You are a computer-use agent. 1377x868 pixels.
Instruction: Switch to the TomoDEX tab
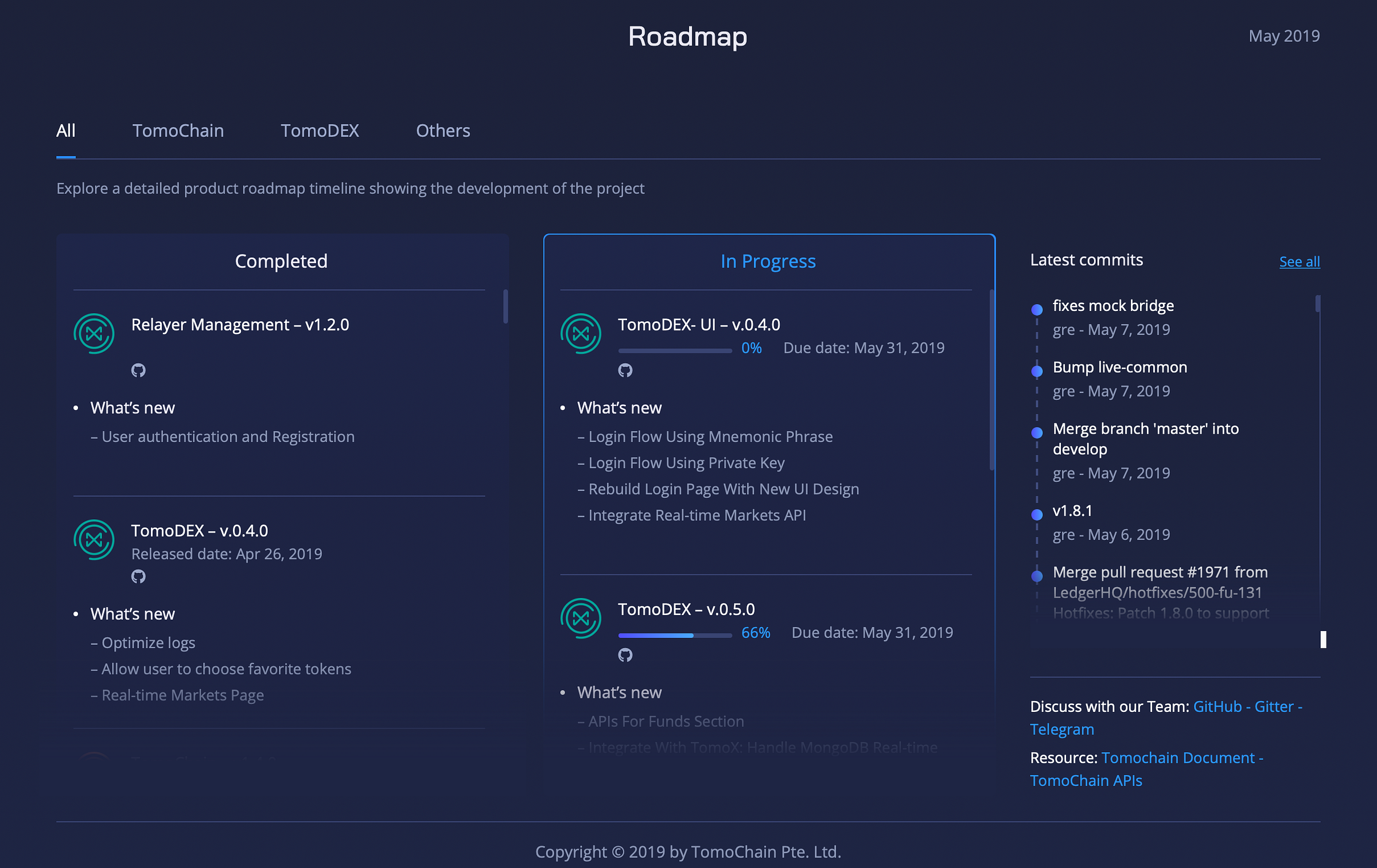tap(320, 131)
